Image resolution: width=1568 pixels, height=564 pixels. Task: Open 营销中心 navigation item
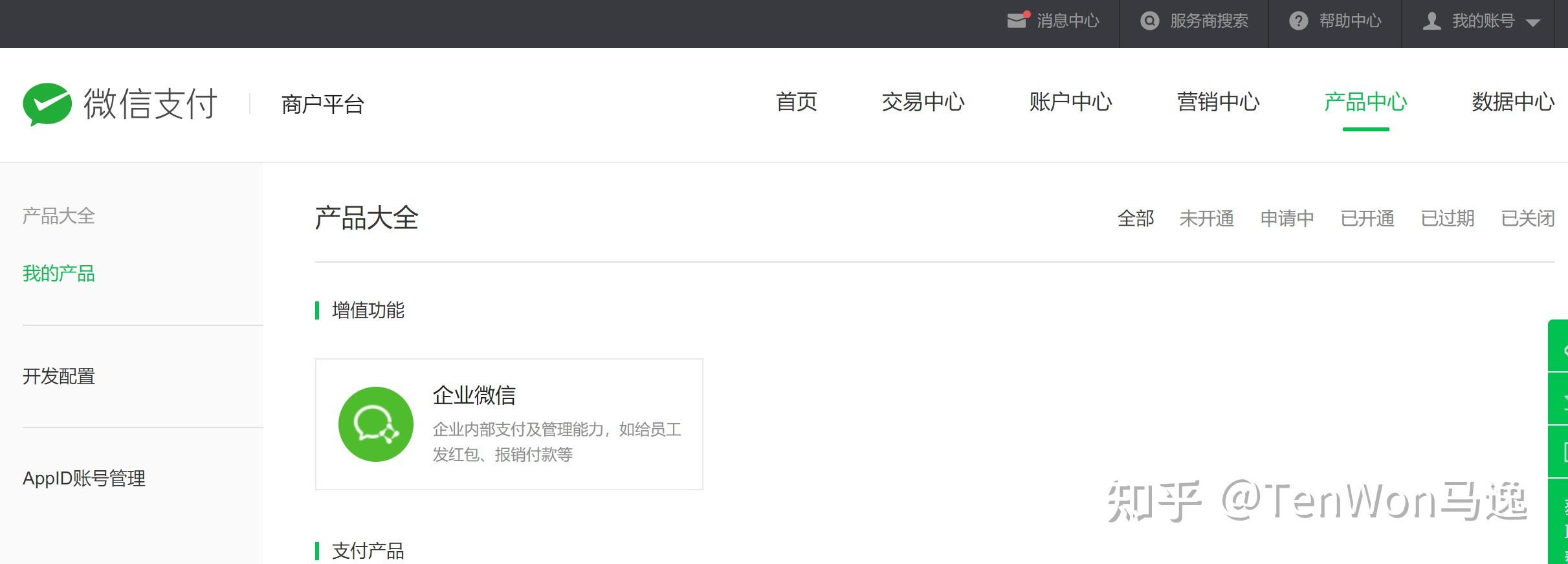(1218, 102)
